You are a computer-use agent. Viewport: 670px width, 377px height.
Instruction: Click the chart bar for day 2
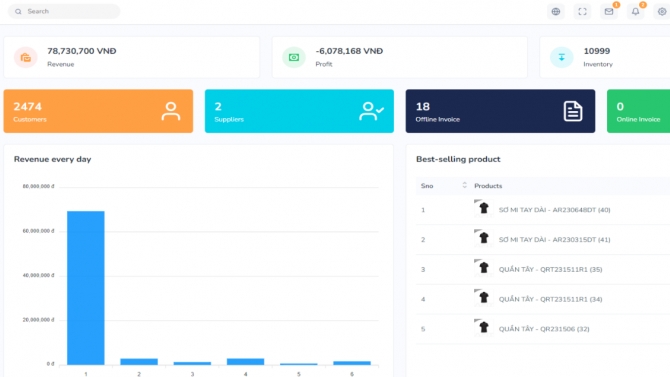(x=139, y=362)
